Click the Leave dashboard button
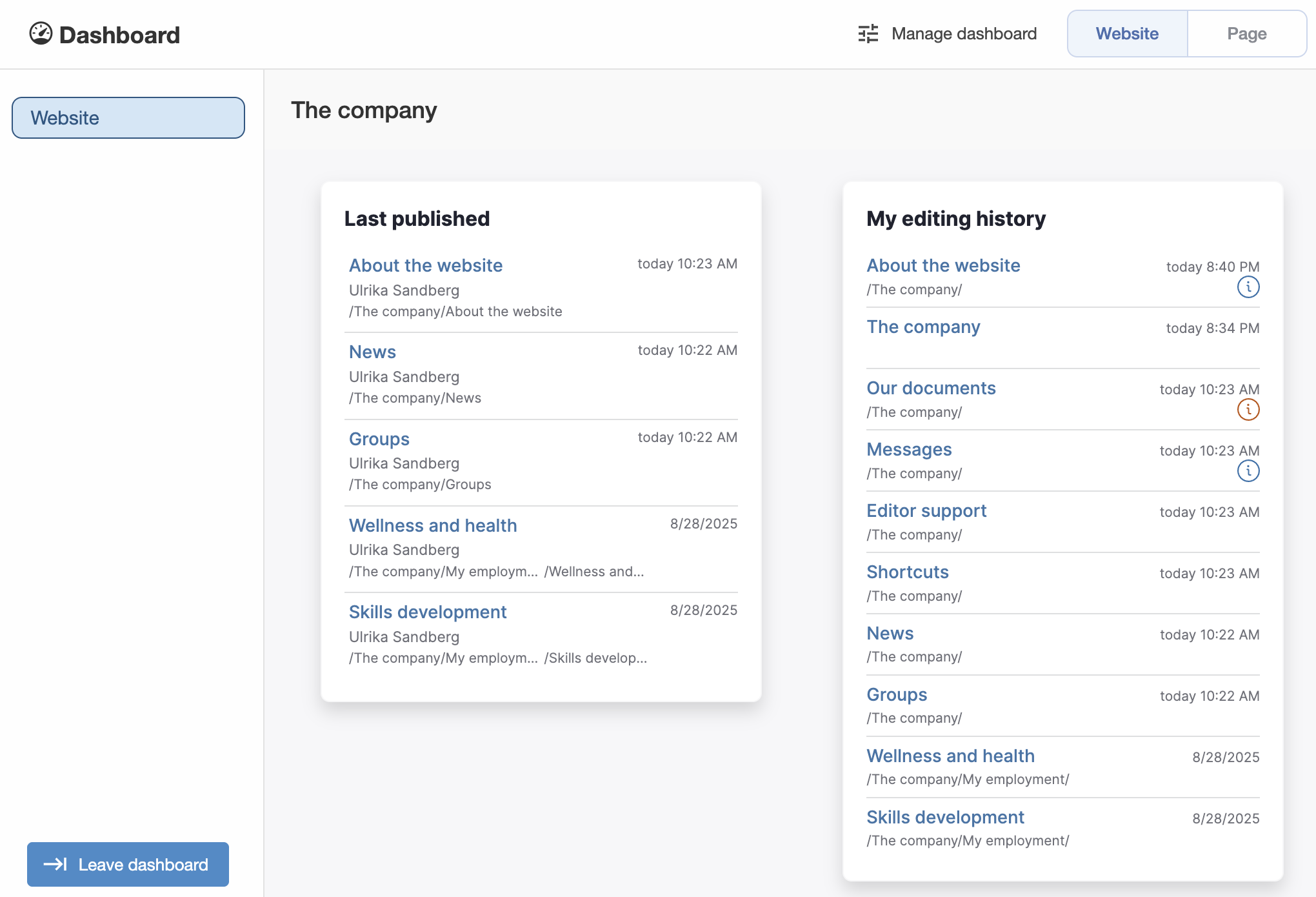Image resolution: width=1316 pixels, height=897 pixels. [128, 864]
